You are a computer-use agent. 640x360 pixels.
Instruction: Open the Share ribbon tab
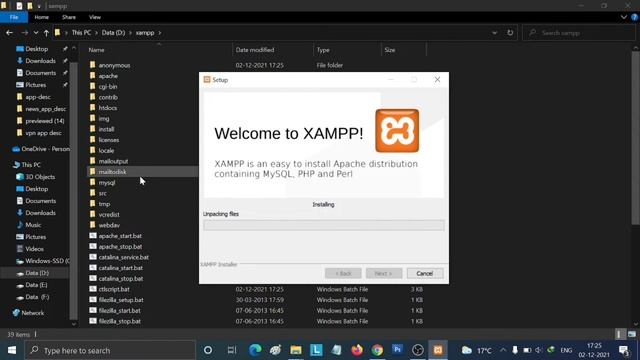tap(69, 17)
